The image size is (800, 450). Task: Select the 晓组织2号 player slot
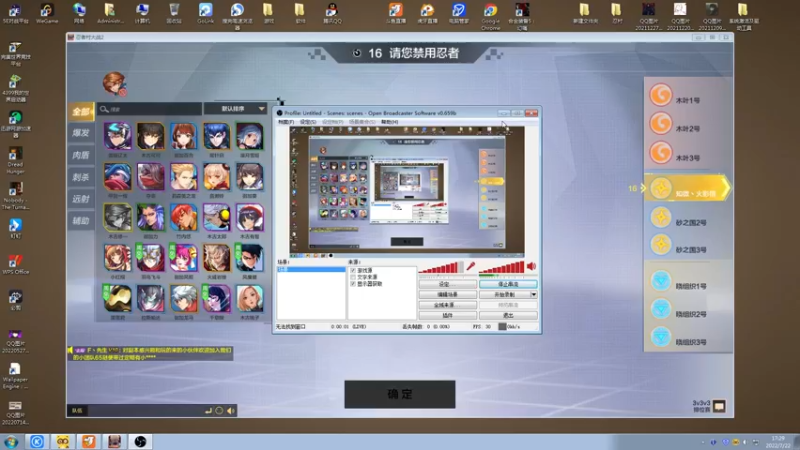(x=688, y=309)
